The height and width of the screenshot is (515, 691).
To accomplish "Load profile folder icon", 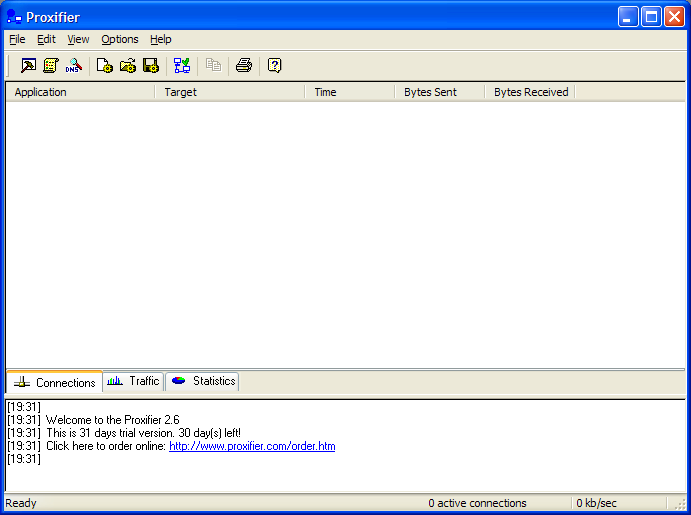I will tap(128, 66).
